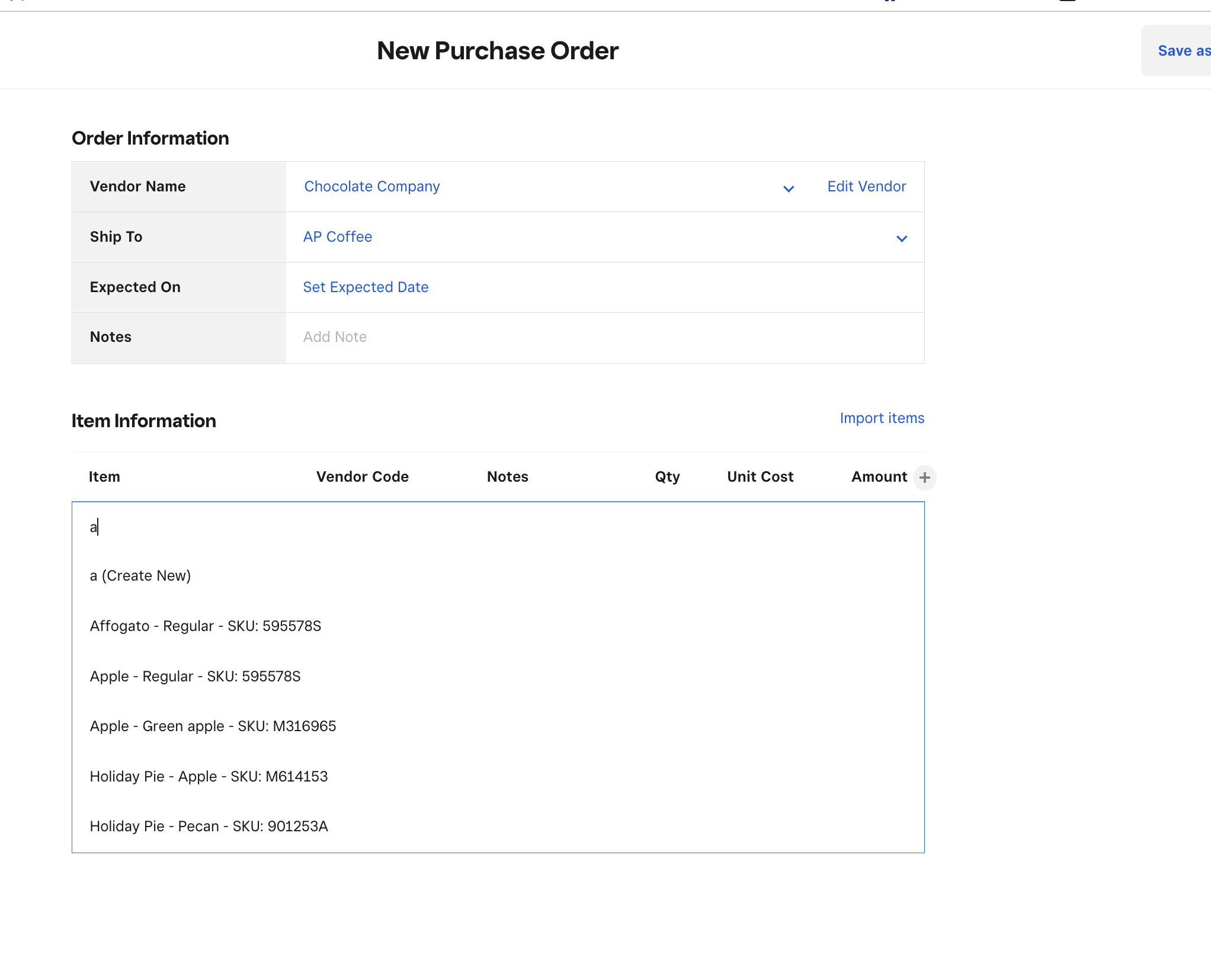Click the plus icon beside Amount column
The image size is (1211, 980).
[x=924, y=478]
